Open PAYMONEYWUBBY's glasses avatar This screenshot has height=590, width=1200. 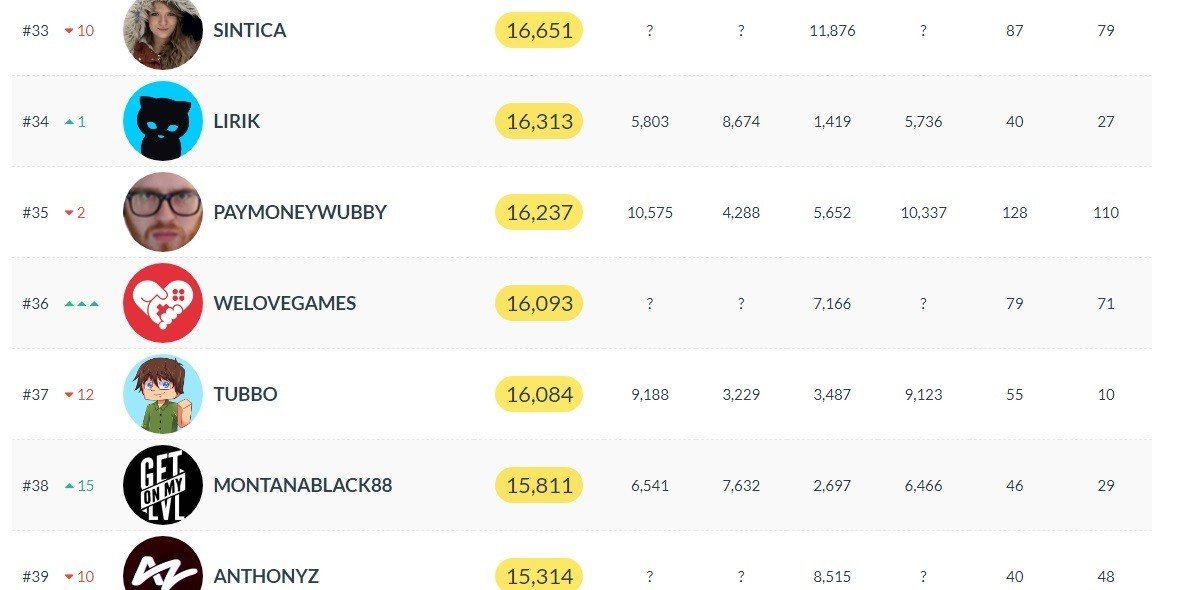coord(163,212)
